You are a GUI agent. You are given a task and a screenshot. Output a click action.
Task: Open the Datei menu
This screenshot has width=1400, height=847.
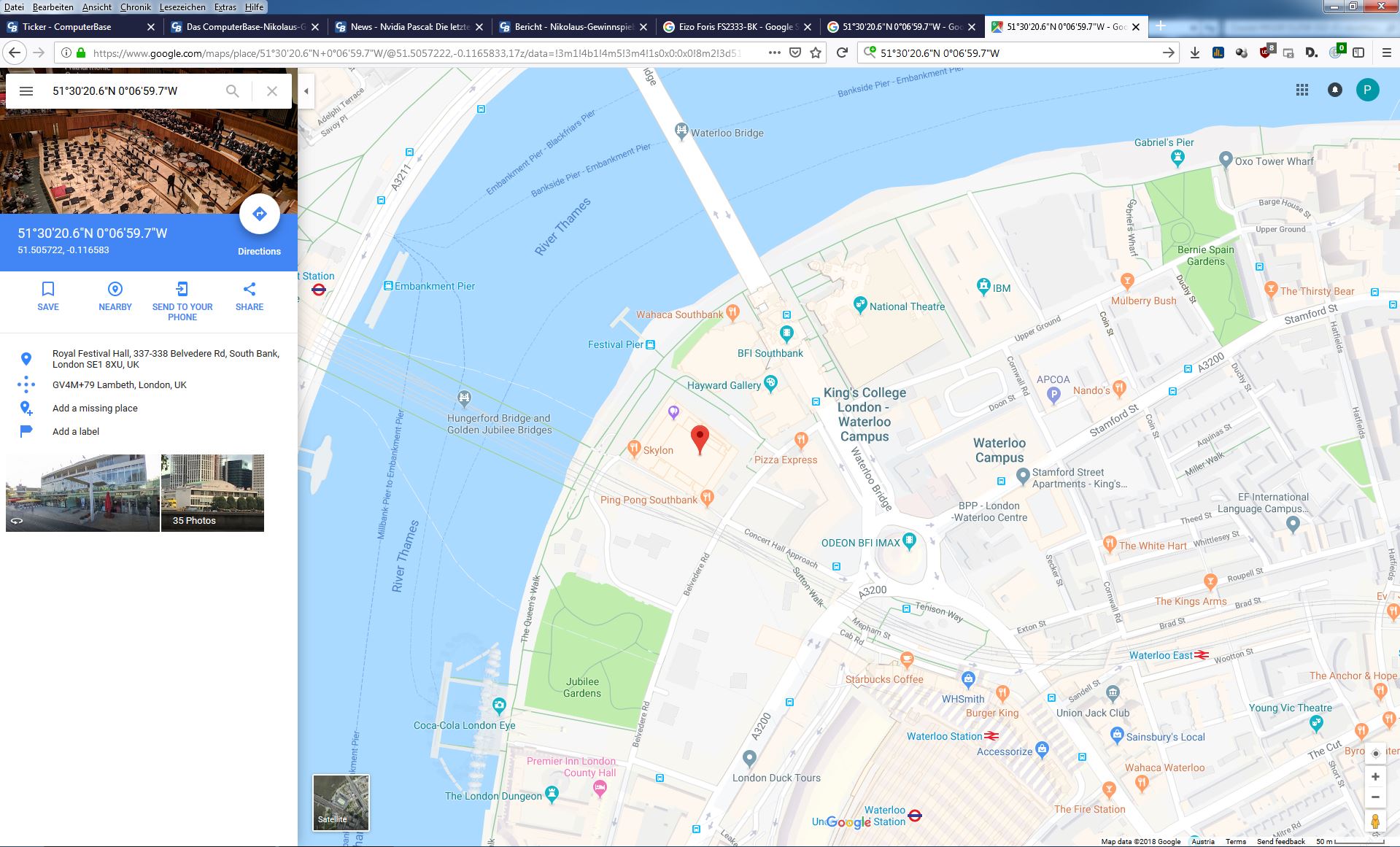click(x=14, y=7)
